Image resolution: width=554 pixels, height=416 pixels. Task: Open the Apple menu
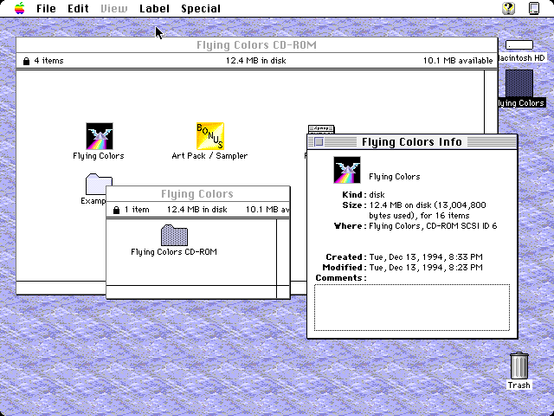pyautogui.click(x=20, y=8)
